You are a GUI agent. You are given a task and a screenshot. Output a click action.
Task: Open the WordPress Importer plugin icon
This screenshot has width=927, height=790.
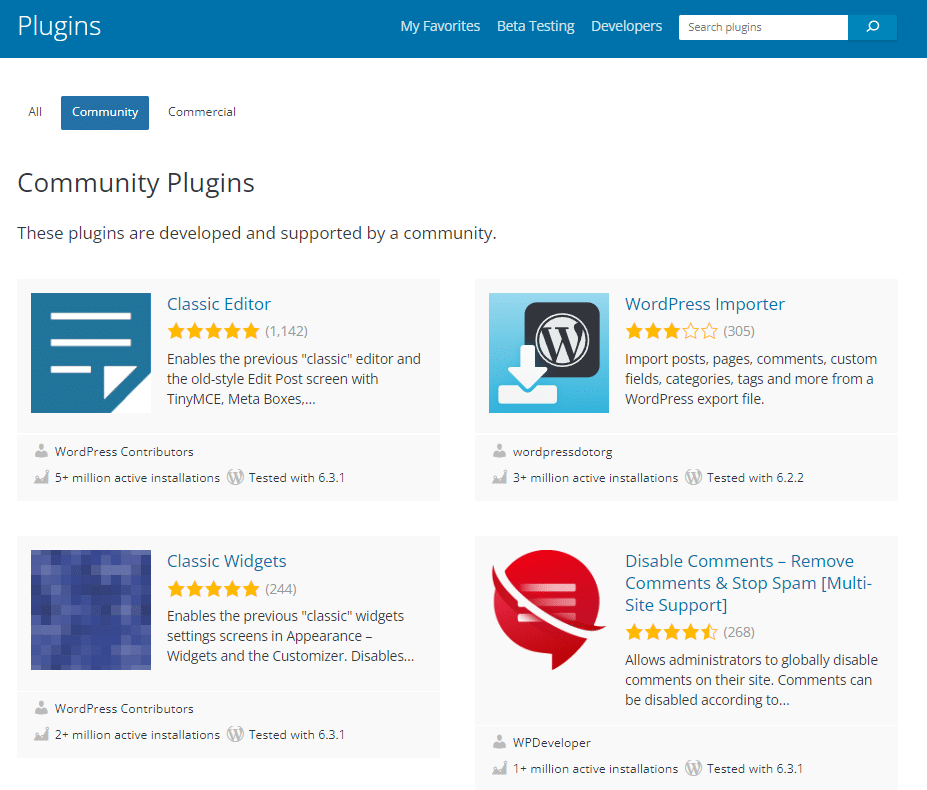pos(549,353)
